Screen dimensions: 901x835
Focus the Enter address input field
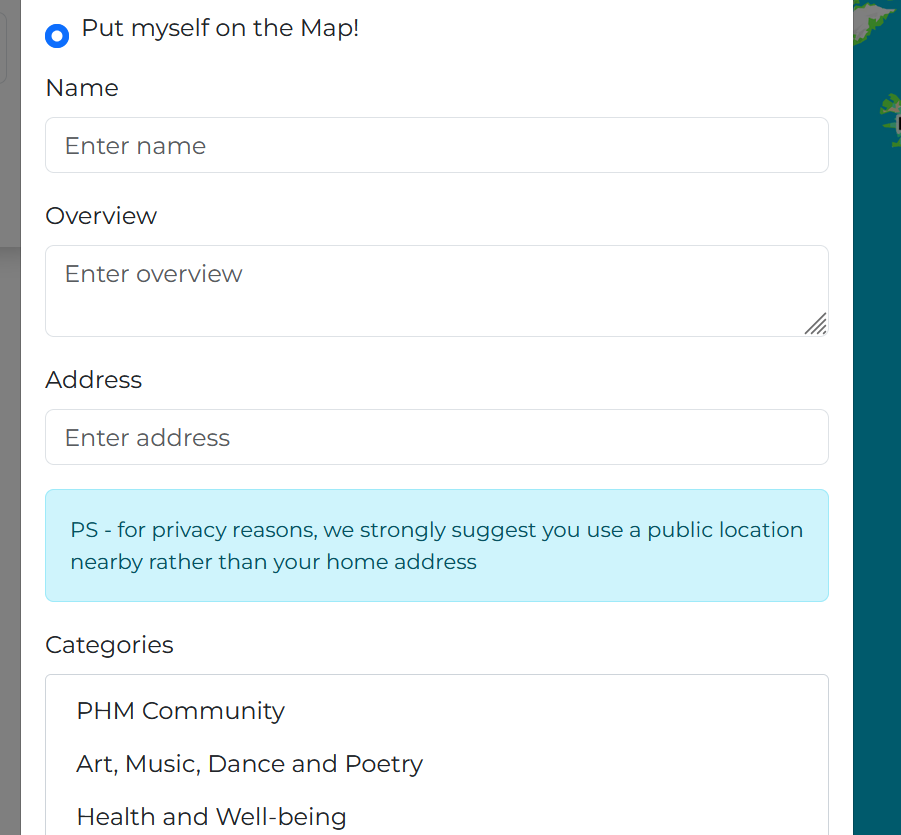click(437, 437)
